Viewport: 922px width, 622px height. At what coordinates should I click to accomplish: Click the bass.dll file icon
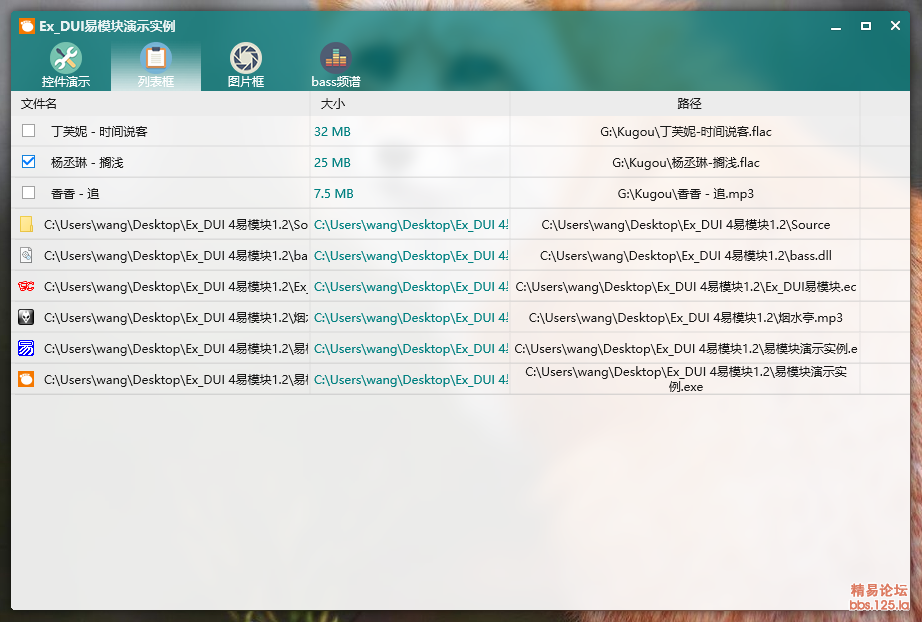27,255
